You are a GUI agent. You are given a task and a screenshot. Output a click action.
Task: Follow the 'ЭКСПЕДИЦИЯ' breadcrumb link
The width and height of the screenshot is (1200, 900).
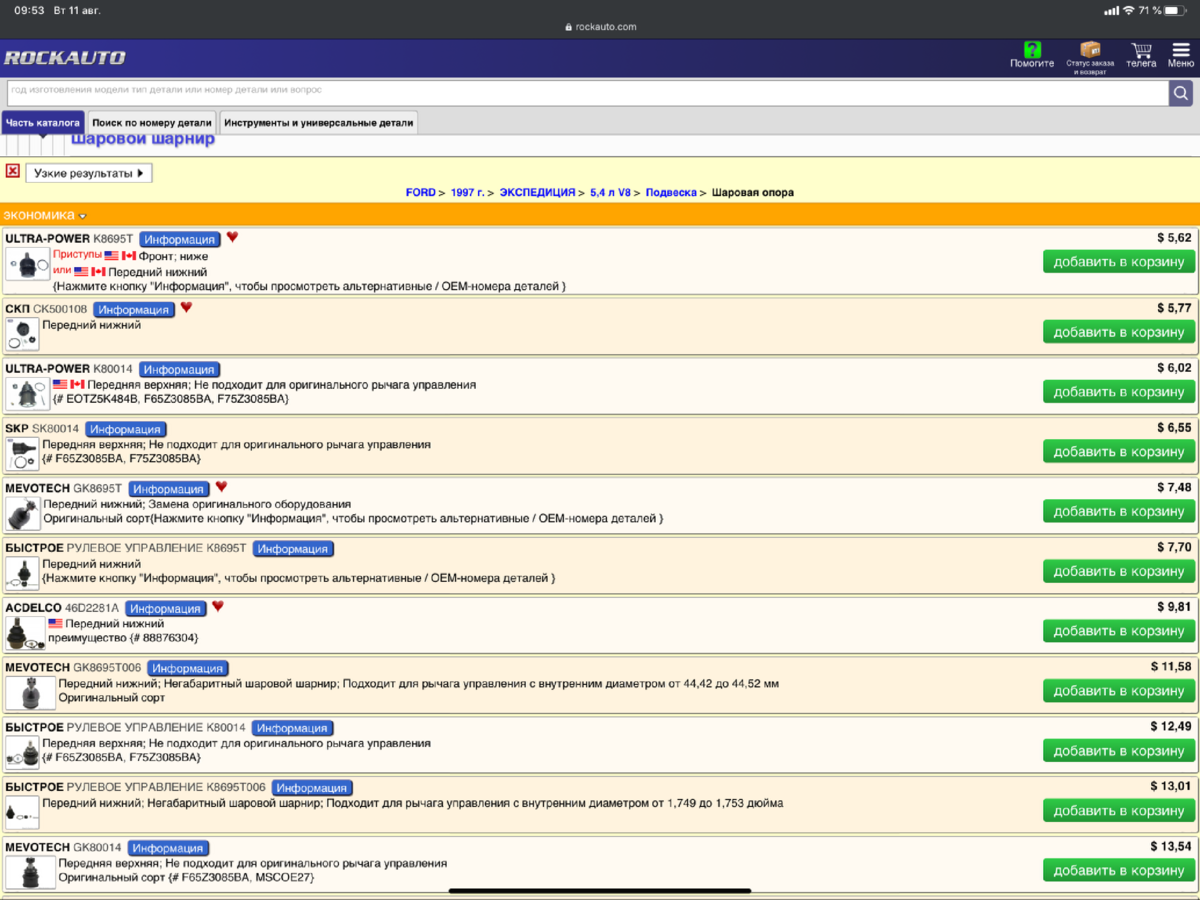click(537, 192)
